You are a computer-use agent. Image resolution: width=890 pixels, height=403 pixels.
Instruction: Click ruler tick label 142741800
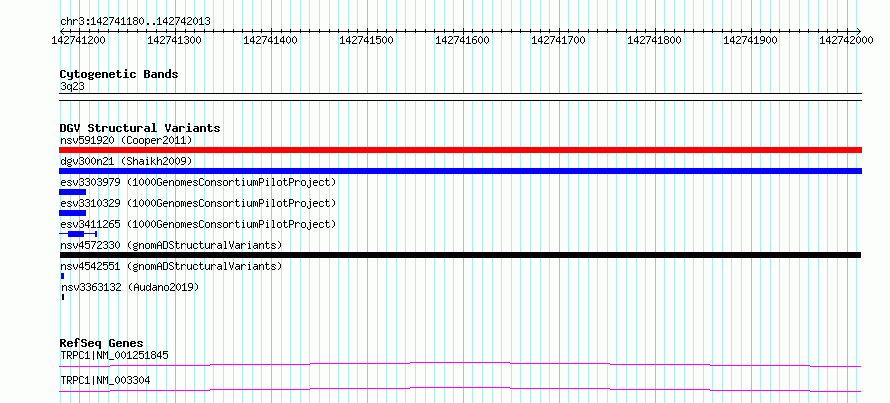[655, 40]
